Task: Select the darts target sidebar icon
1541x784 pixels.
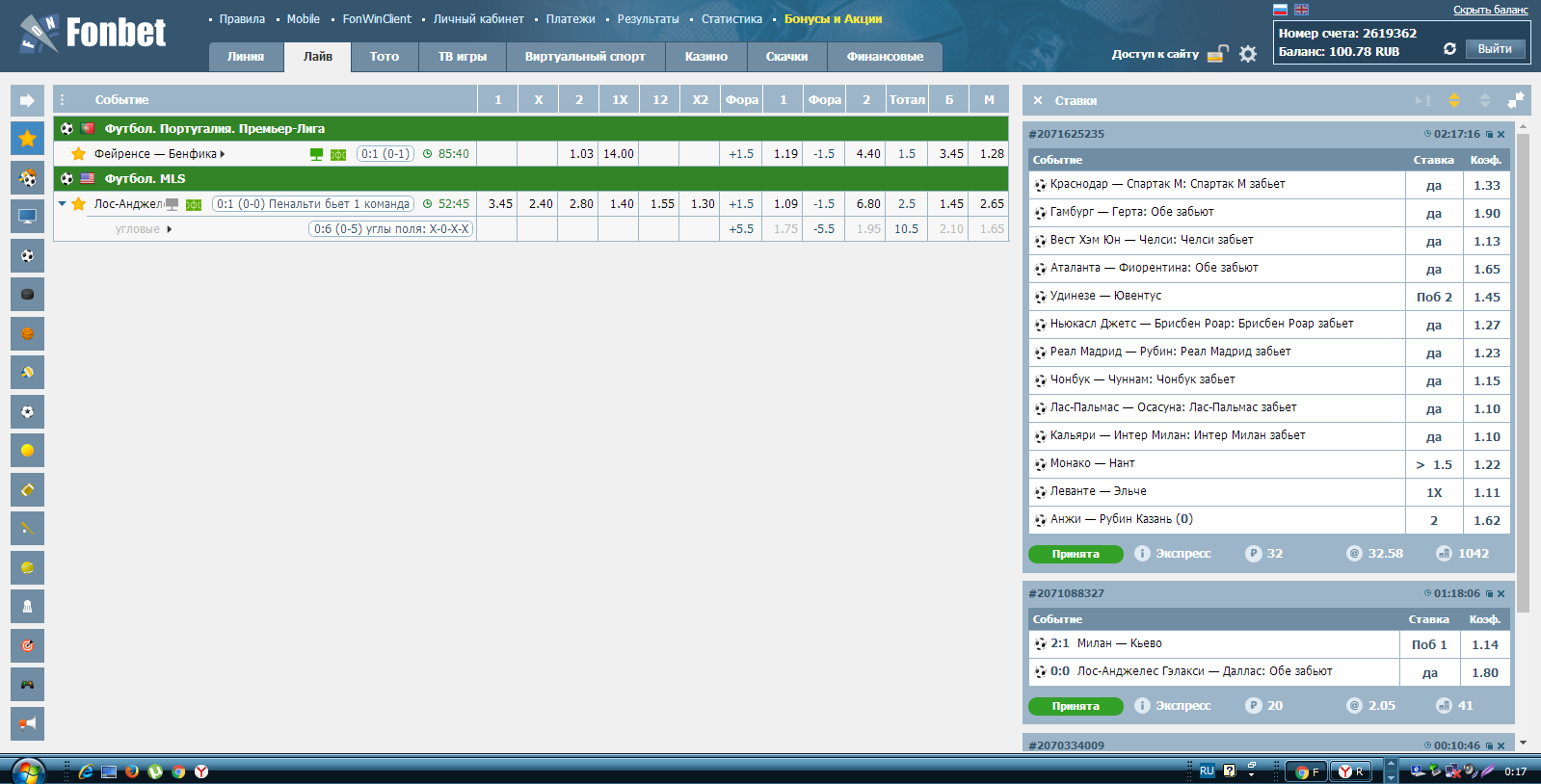Action: 27,645
